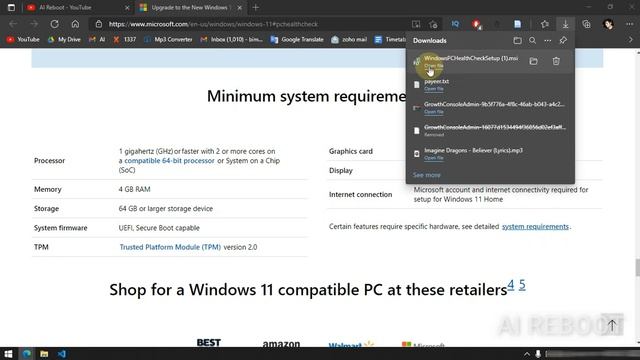
Task: Open Microsoft Edge from the taskbar
Action: tap(27, 354)
